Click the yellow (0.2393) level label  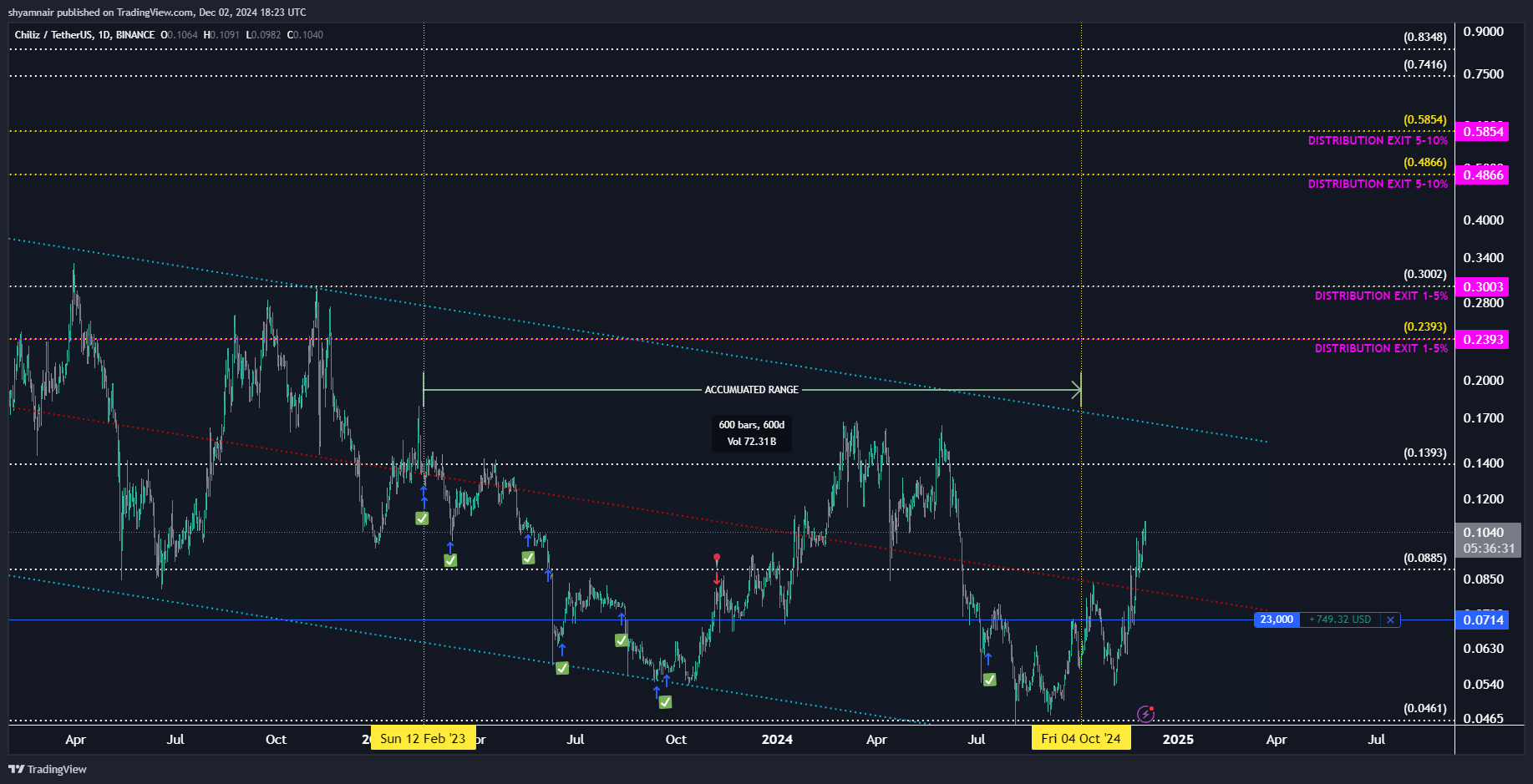pyautogui.click(x=1424, y=327)
